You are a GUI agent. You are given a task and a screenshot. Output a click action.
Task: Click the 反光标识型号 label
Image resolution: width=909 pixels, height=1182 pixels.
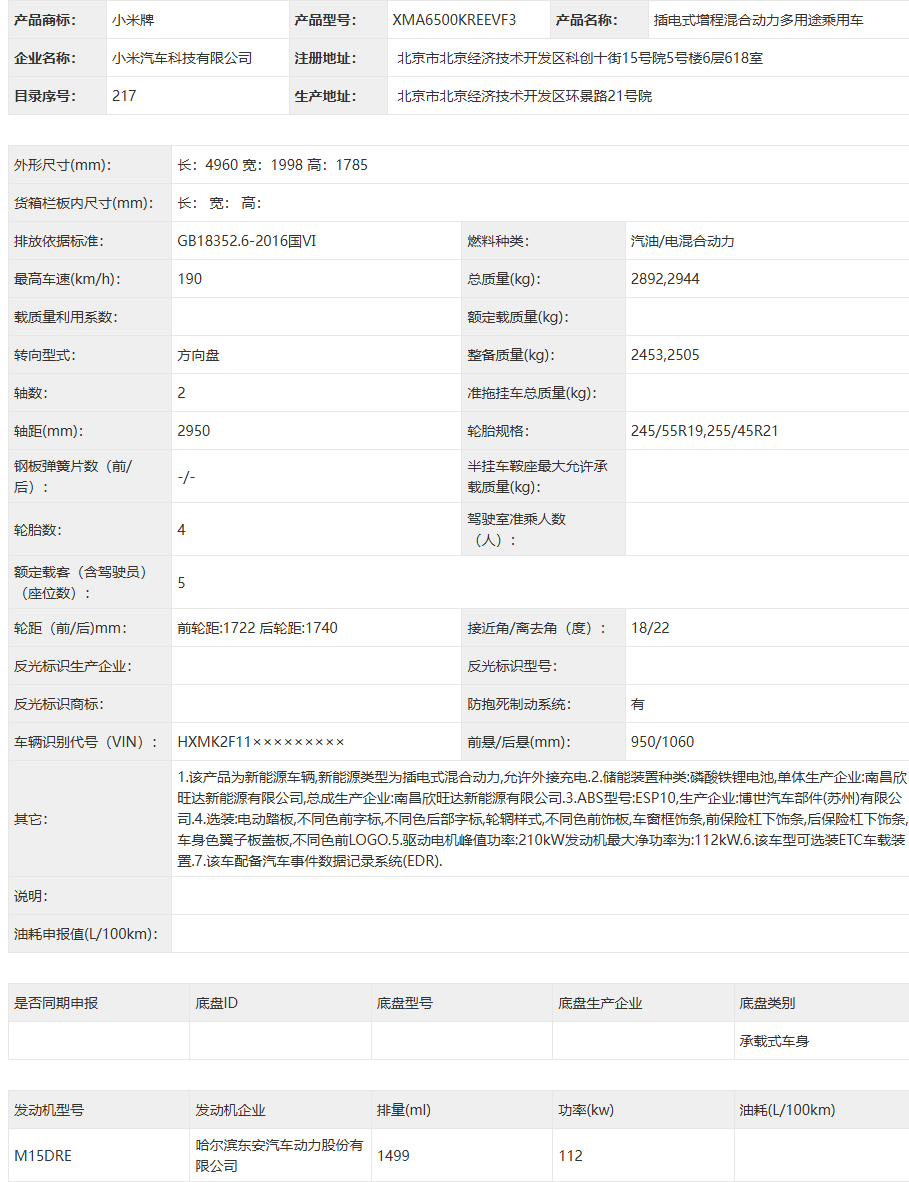pos(512,666)
